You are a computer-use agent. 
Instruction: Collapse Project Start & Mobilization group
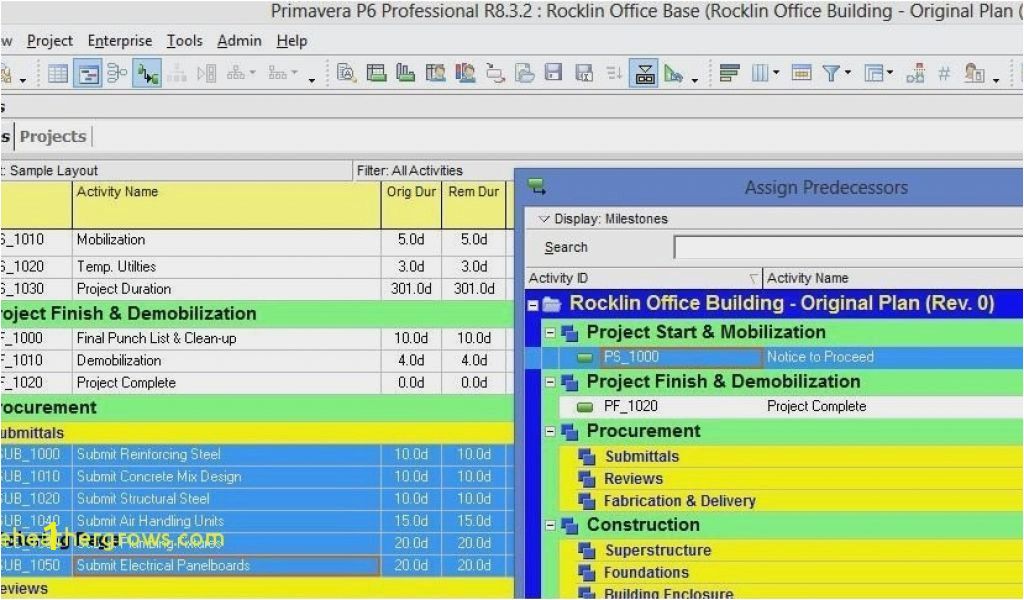[551, 332]
